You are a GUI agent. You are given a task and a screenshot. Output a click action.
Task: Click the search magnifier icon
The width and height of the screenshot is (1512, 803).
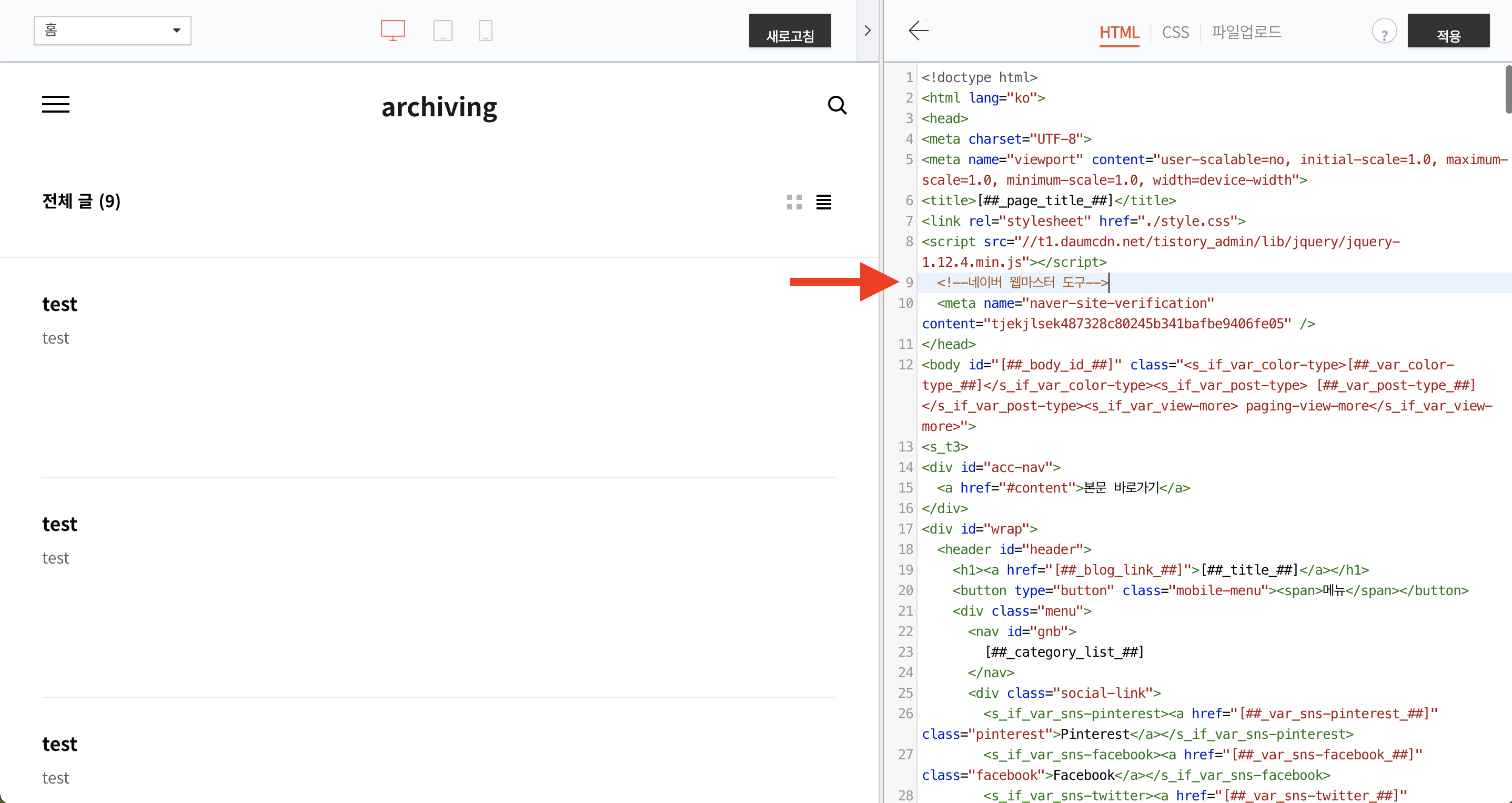(x=837, y=105)
